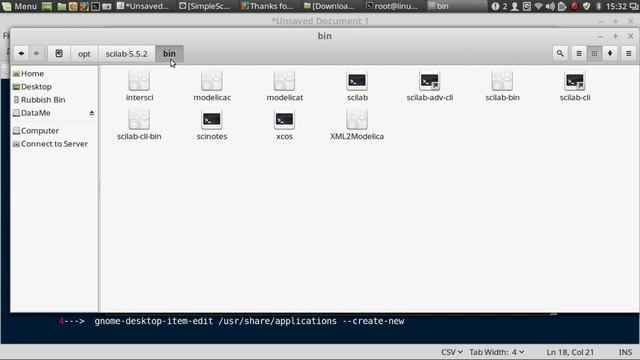Select the scinotes script icon
Viewport: 640px width, 360px height.
pyautogui.click(x=212, y=120)
